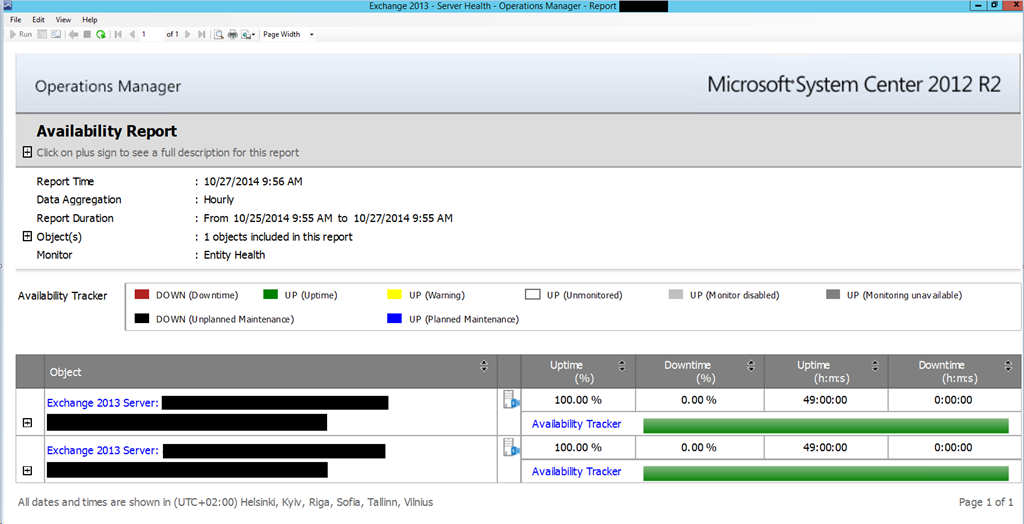Expand the first Exchange 2013 Server row
Image resolution: width=1024 pixels, height=524 pixels.
(27, 423)
